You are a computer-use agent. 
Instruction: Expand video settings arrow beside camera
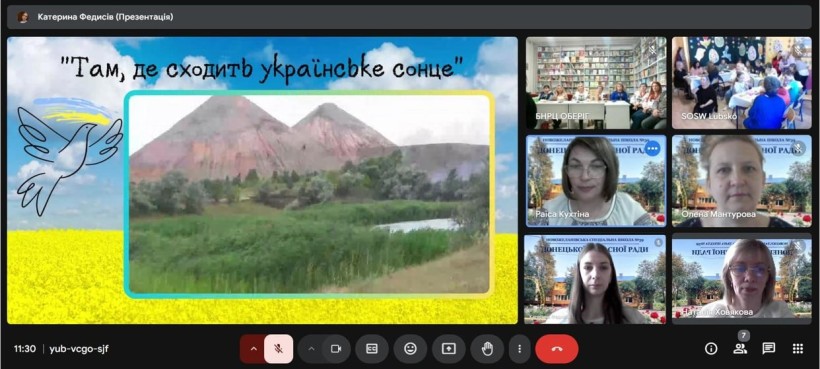311,349
